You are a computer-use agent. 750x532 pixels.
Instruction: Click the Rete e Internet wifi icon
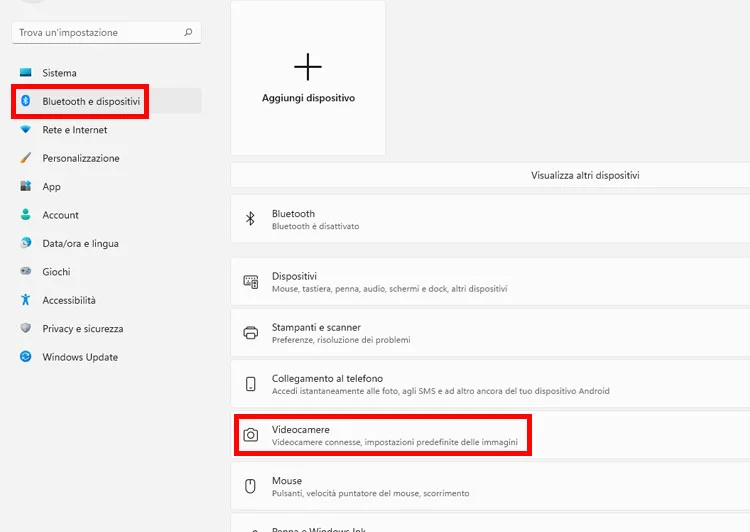(x=26, y=130)
